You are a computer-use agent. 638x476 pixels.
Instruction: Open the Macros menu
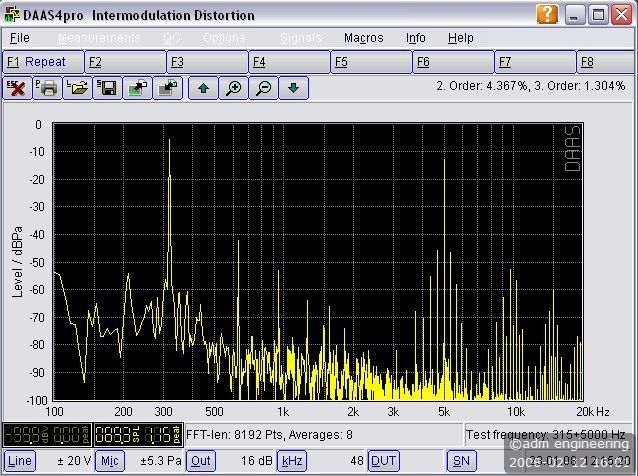coord(363,38)
